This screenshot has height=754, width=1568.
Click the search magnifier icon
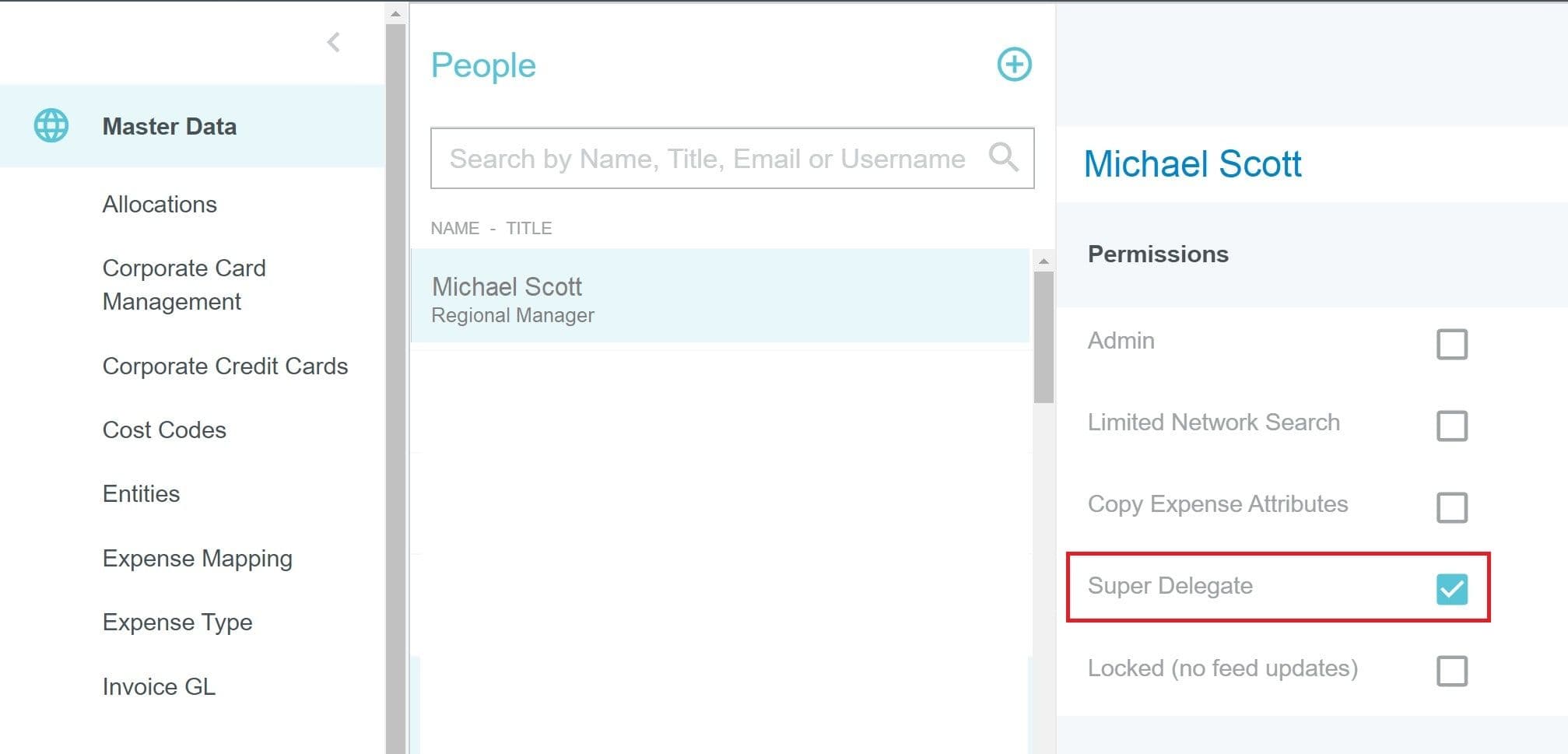(1003, 158)
